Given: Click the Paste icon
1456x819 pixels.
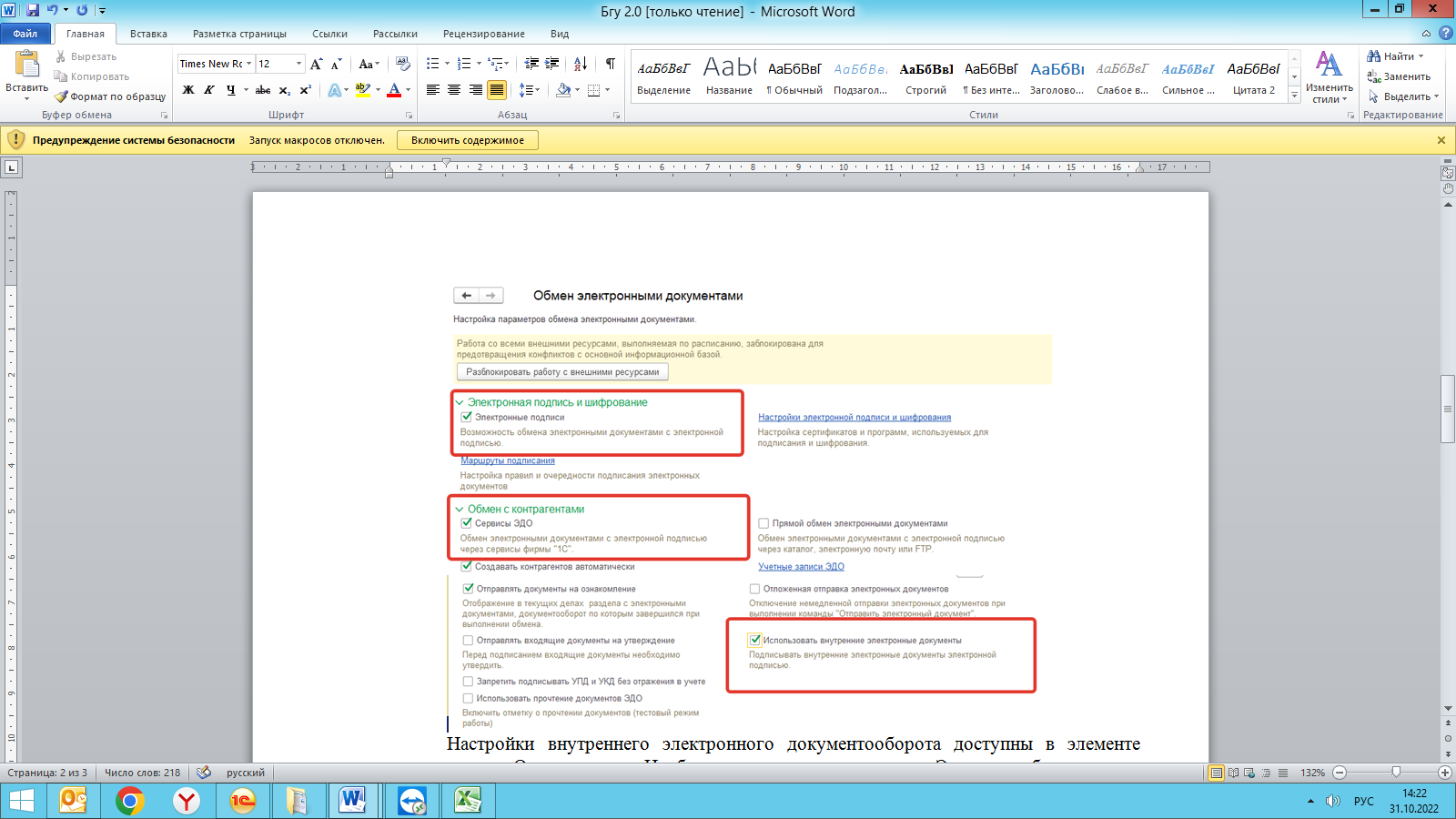Looking at the screenshot, I should pos(26,66).
